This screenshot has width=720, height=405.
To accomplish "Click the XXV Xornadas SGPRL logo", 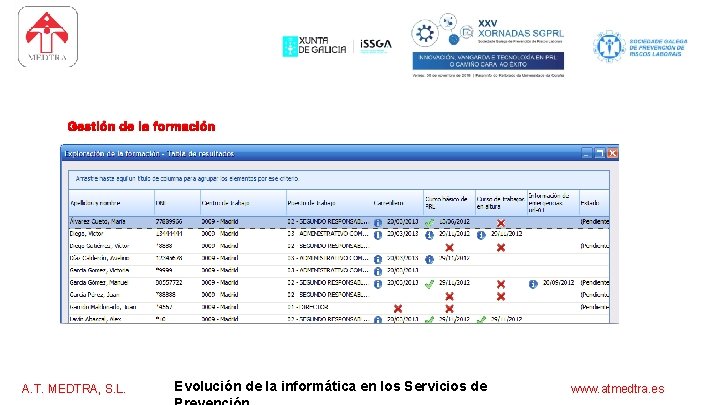I will point(488,45).
